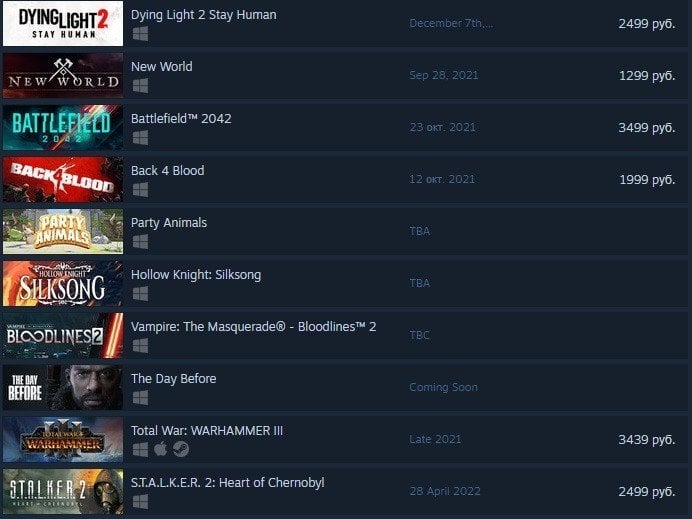Viewport: 692px width, 519px height.
Task: Open the Battlefield 2042 capsule image
Action: point(63,128)
